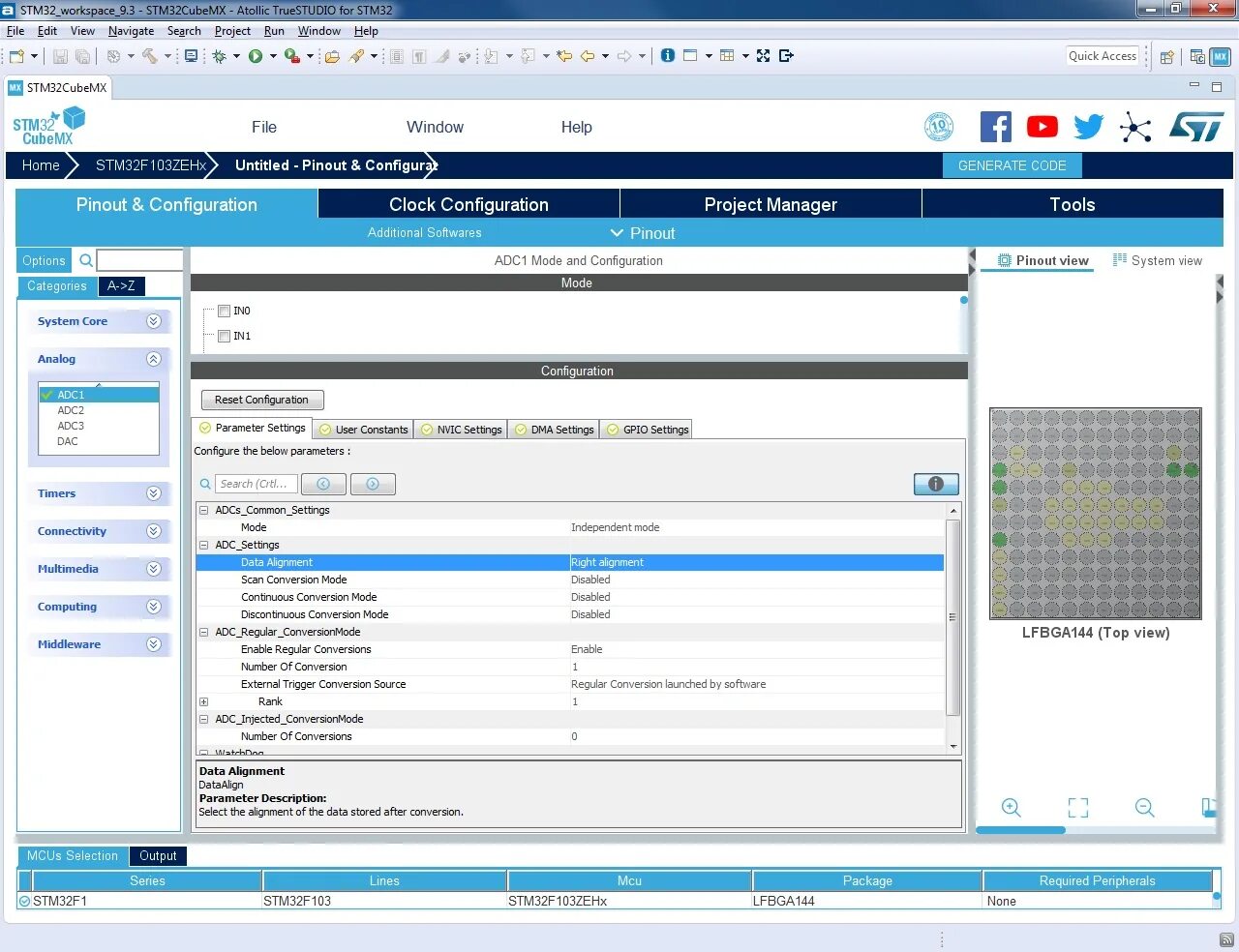This screenshot has height=952, width=1239.
Task: Click Reset Configuration button
Action: click(x=262, y=400)
